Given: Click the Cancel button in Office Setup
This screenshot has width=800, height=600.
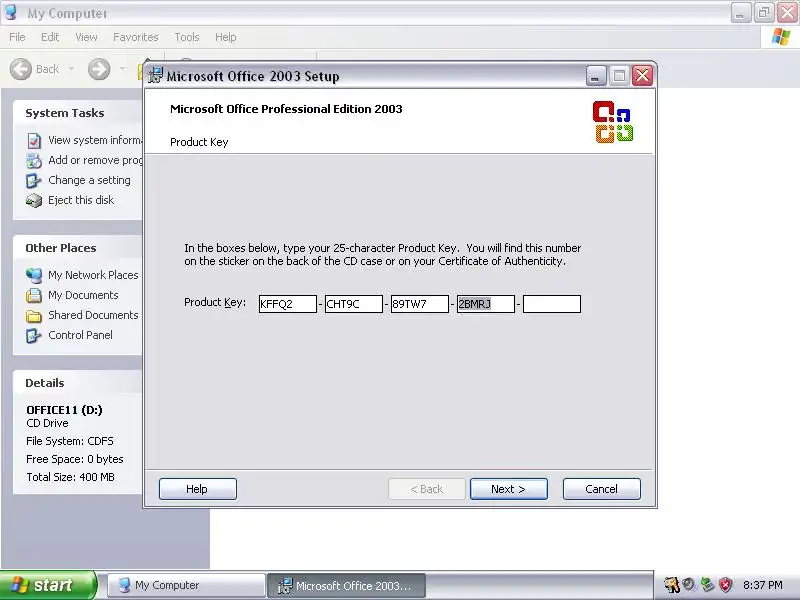Looking at the screenshot, I should coord(602,489).
